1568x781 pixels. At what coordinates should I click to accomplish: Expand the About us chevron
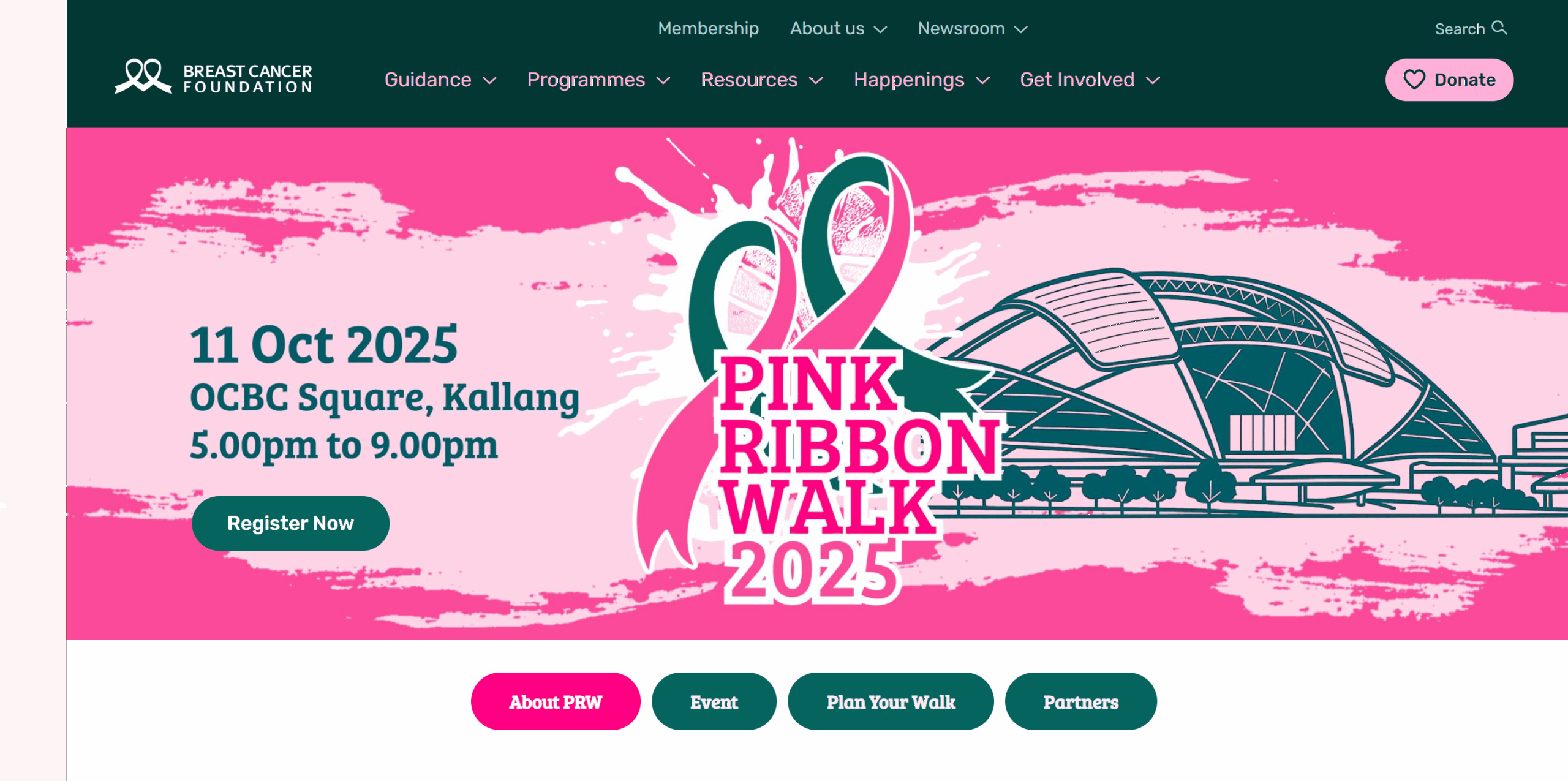(x=880, y=29)
